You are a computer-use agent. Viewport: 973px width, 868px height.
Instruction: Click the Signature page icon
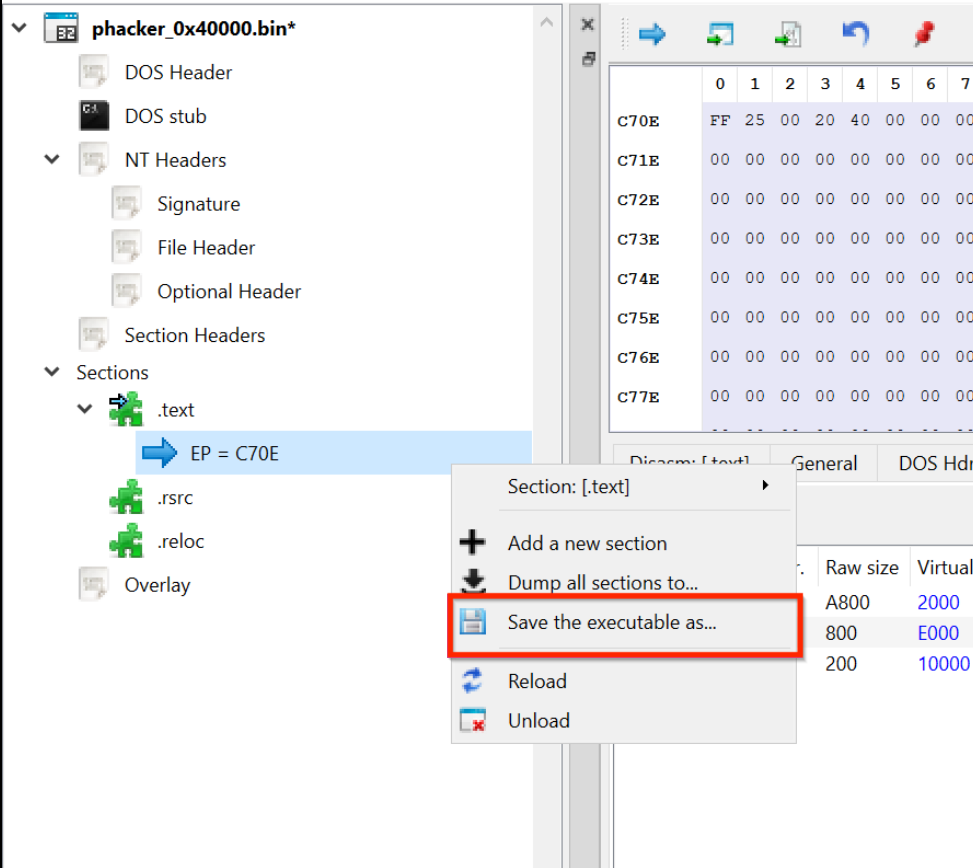point(127,204)
